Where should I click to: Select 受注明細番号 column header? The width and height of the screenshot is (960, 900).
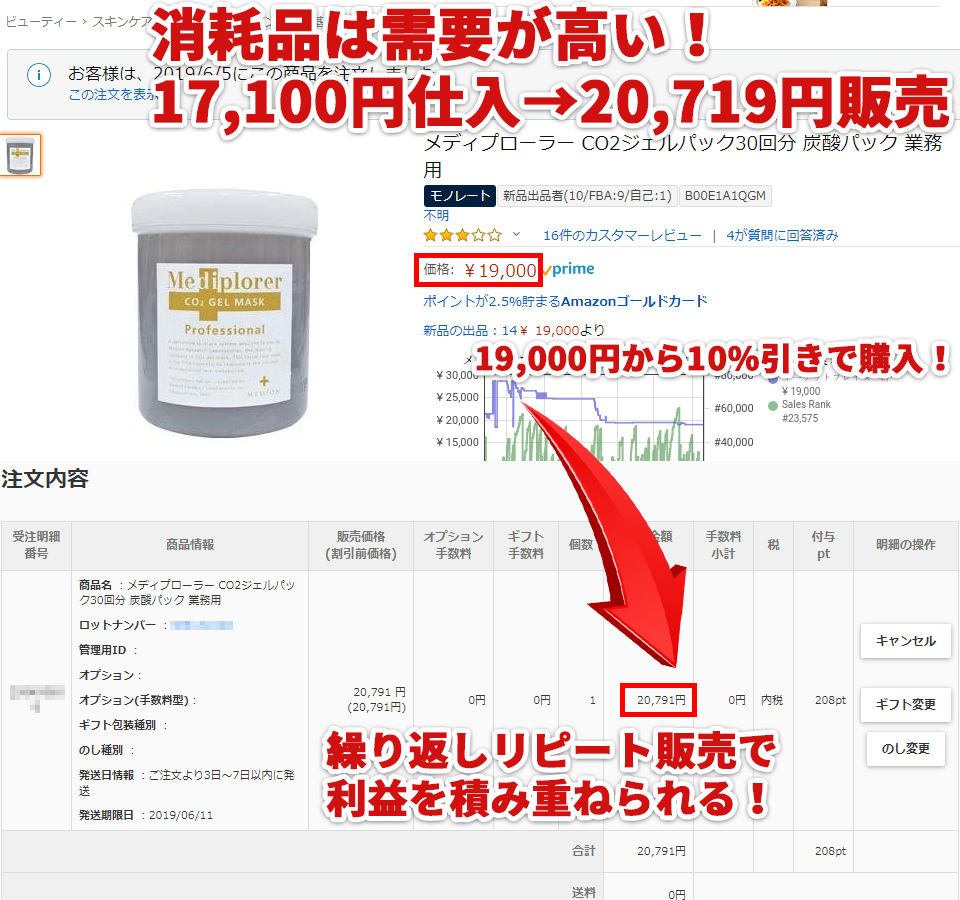tap(36, 545)
